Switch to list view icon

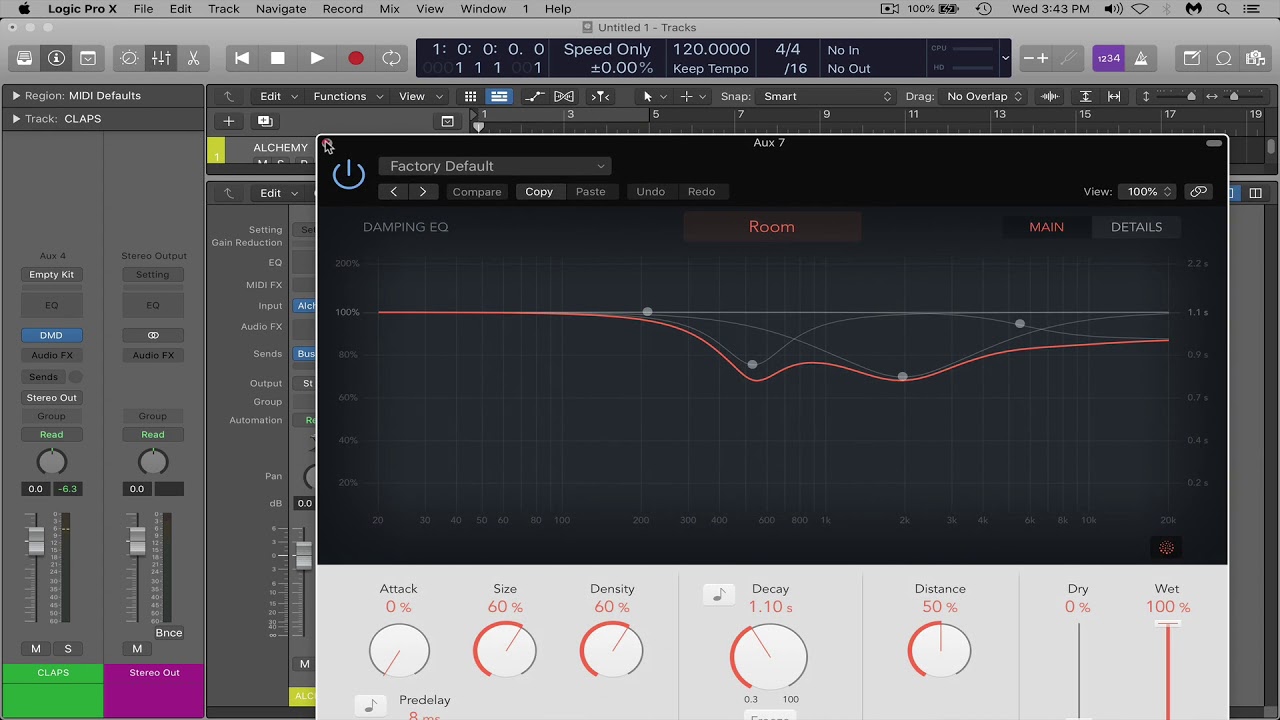click(498, 96)
